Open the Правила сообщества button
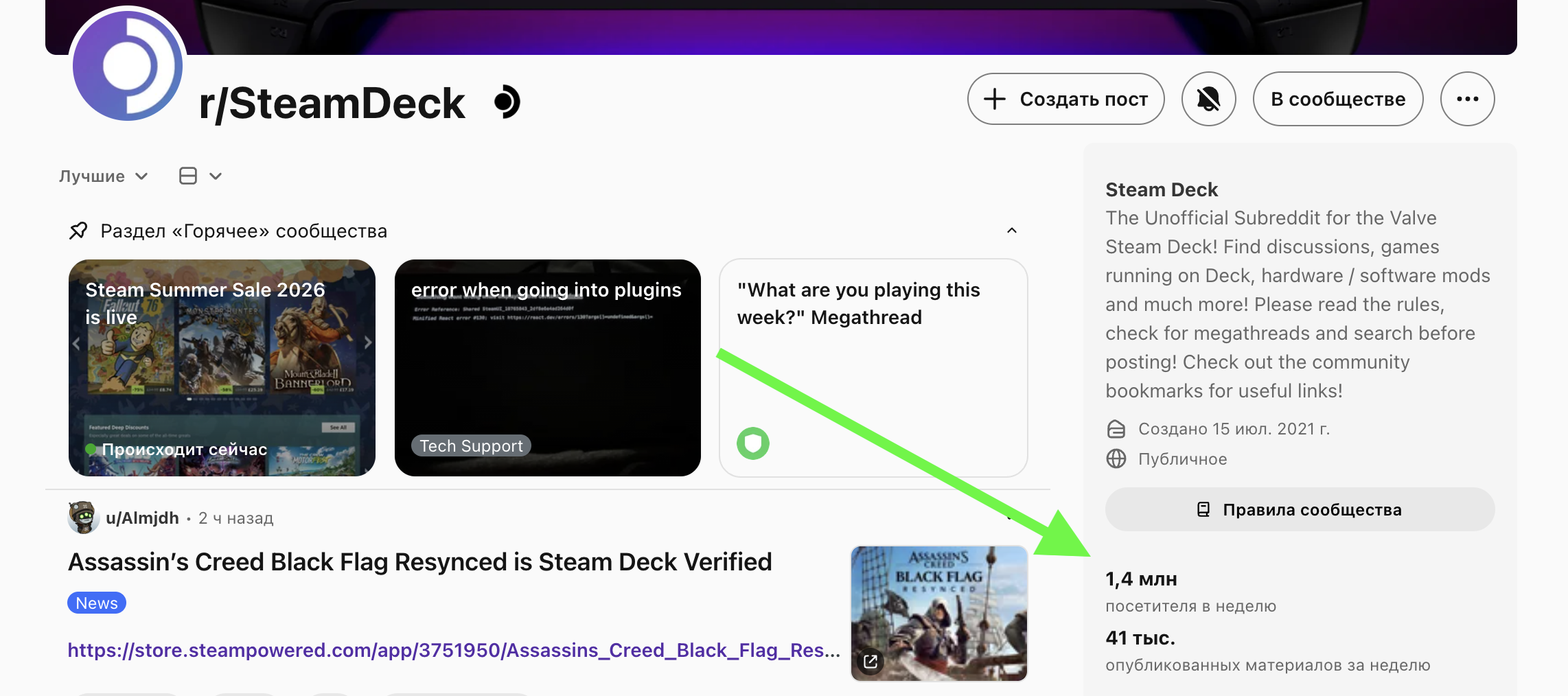This screenshot has width=1568, height=696. pos(1300,509)
